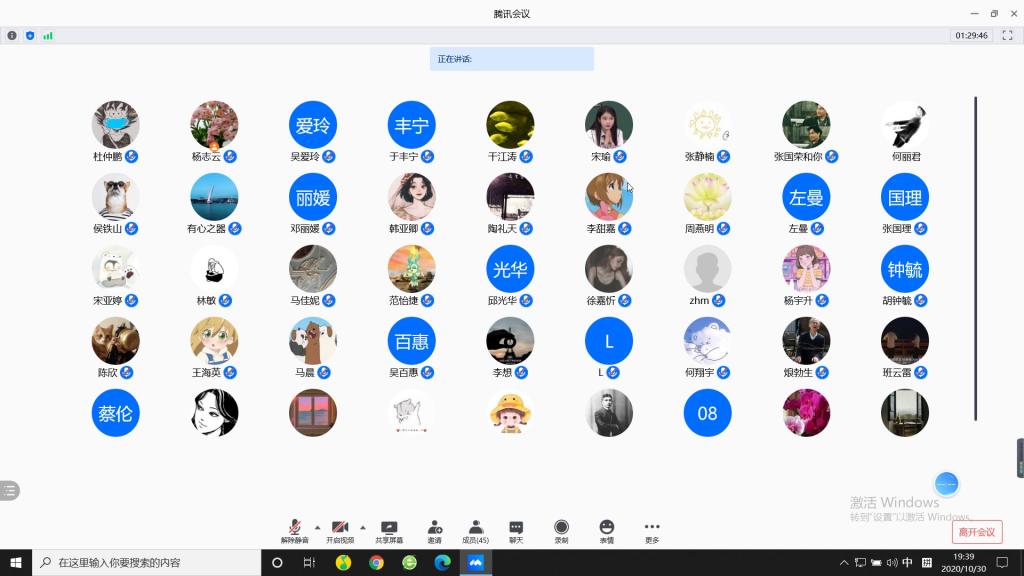
Task: Enter full screen mode from the top-right icon
Action: tap(1008, 35)
